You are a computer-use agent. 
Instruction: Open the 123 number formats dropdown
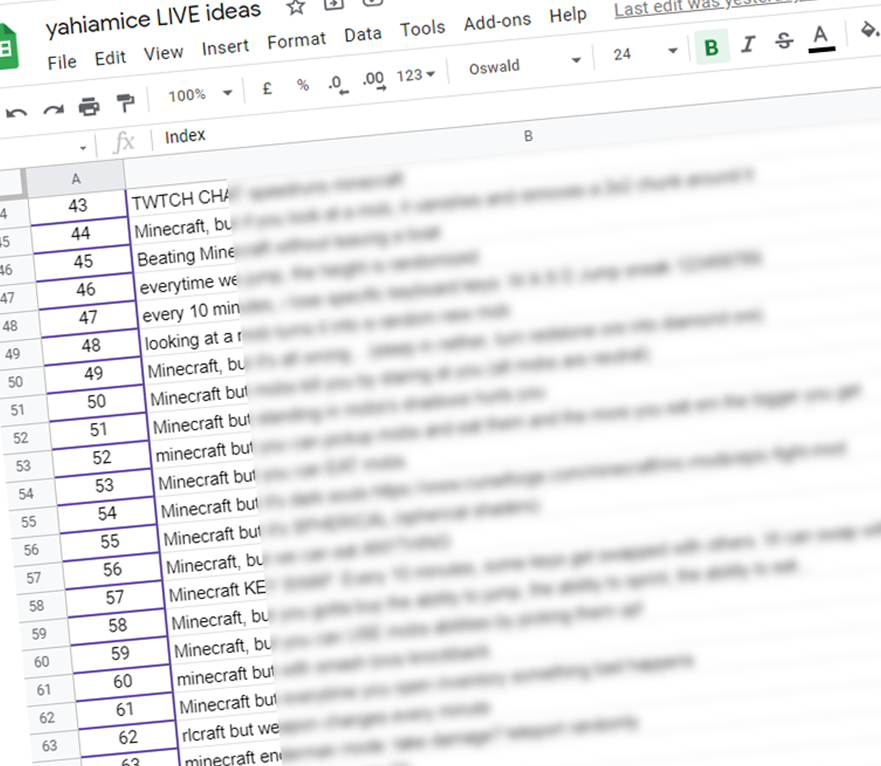pyautogui.click(x=416, y=75)
